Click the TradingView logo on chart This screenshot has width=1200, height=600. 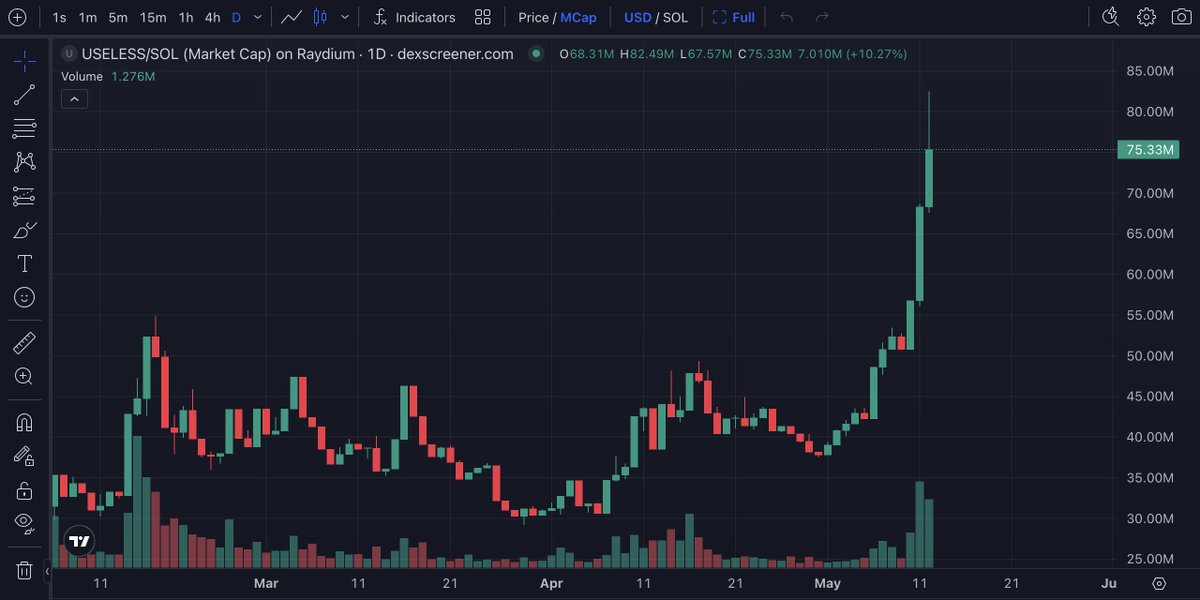pyautogui.click(x=80, y=541)
